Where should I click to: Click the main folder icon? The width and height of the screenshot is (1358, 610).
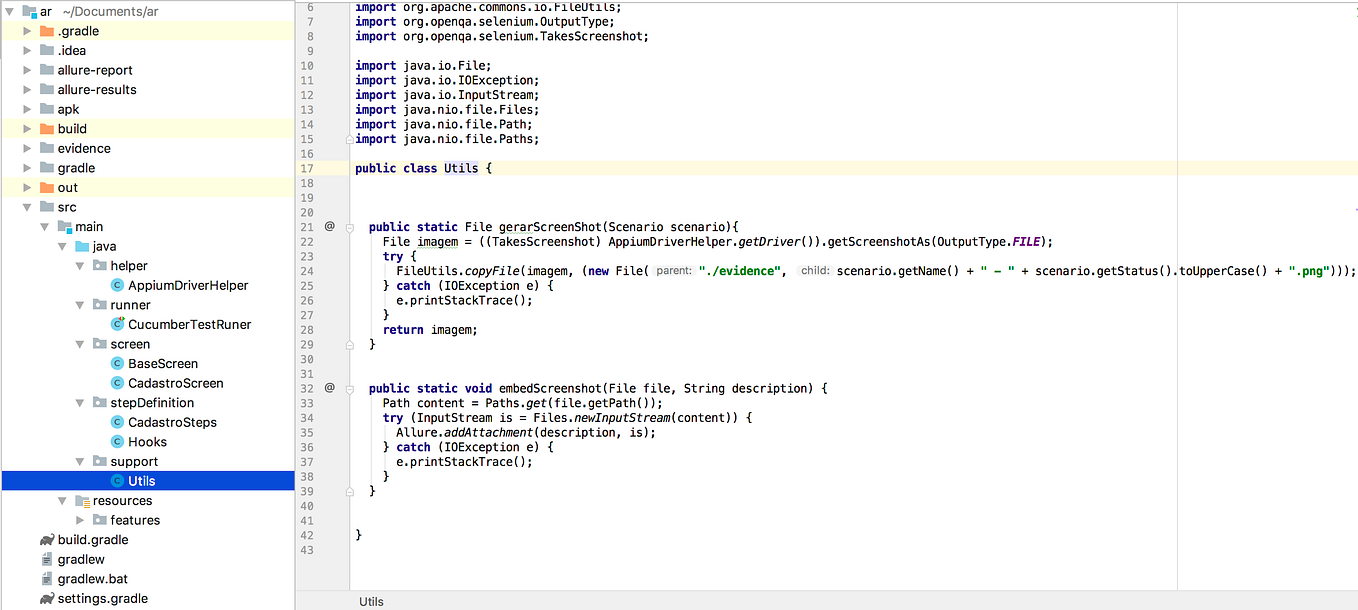(x=65, y=227)
